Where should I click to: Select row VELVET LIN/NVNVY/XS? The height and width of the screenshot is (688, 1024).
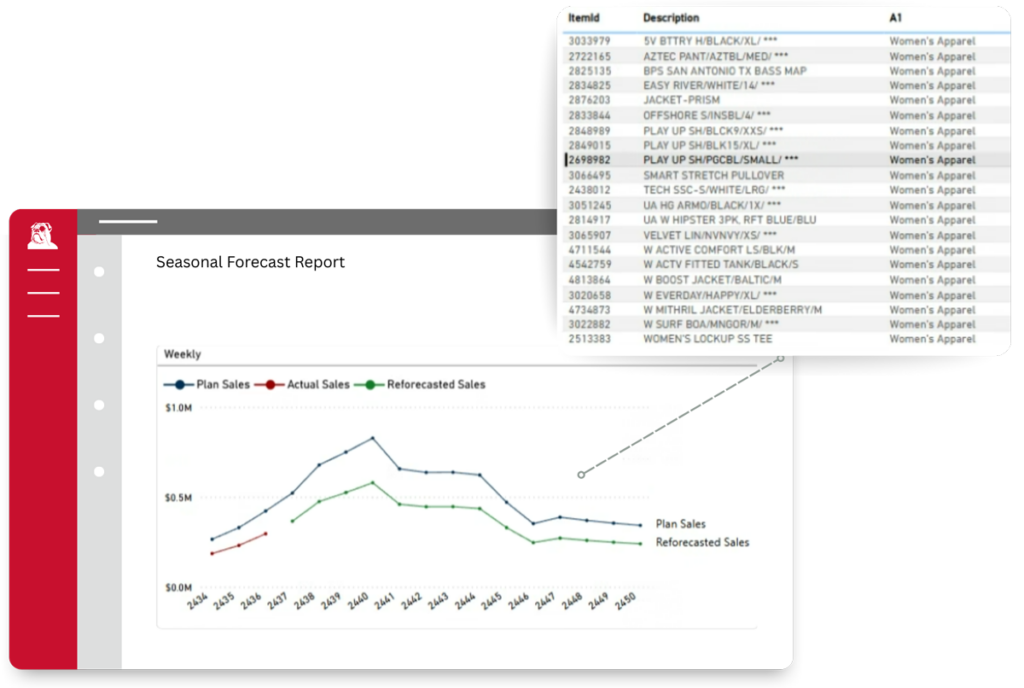[x=786, y=235]
